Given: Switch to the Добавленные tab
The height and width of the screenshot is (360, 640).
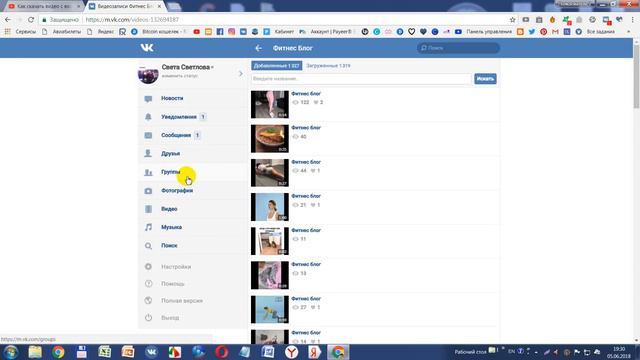Looking at the screenshot, I should [x=276, y=66].
